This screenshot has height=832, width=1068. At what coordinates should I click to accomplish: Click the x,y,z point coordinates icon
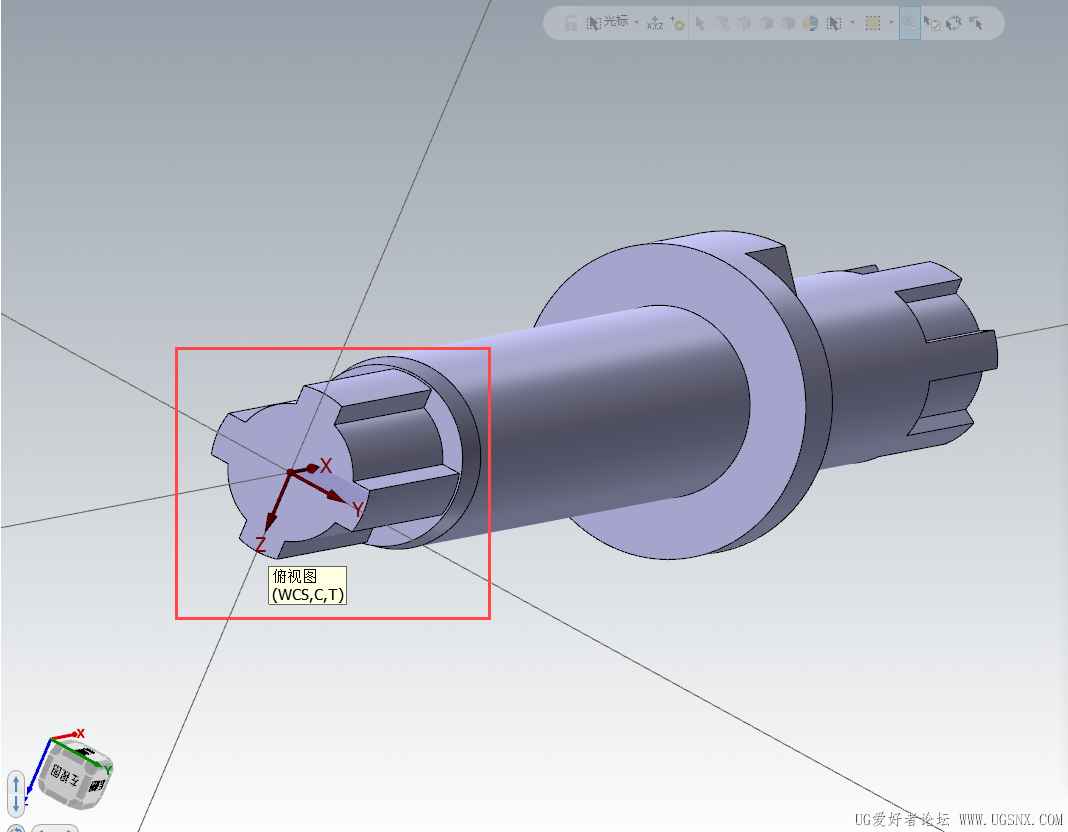655,23
